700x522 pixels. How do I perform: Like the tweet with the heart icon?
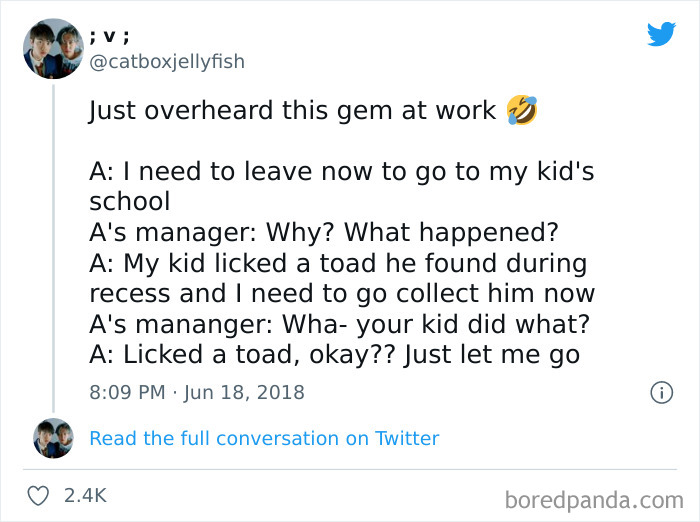pos(39,496)
